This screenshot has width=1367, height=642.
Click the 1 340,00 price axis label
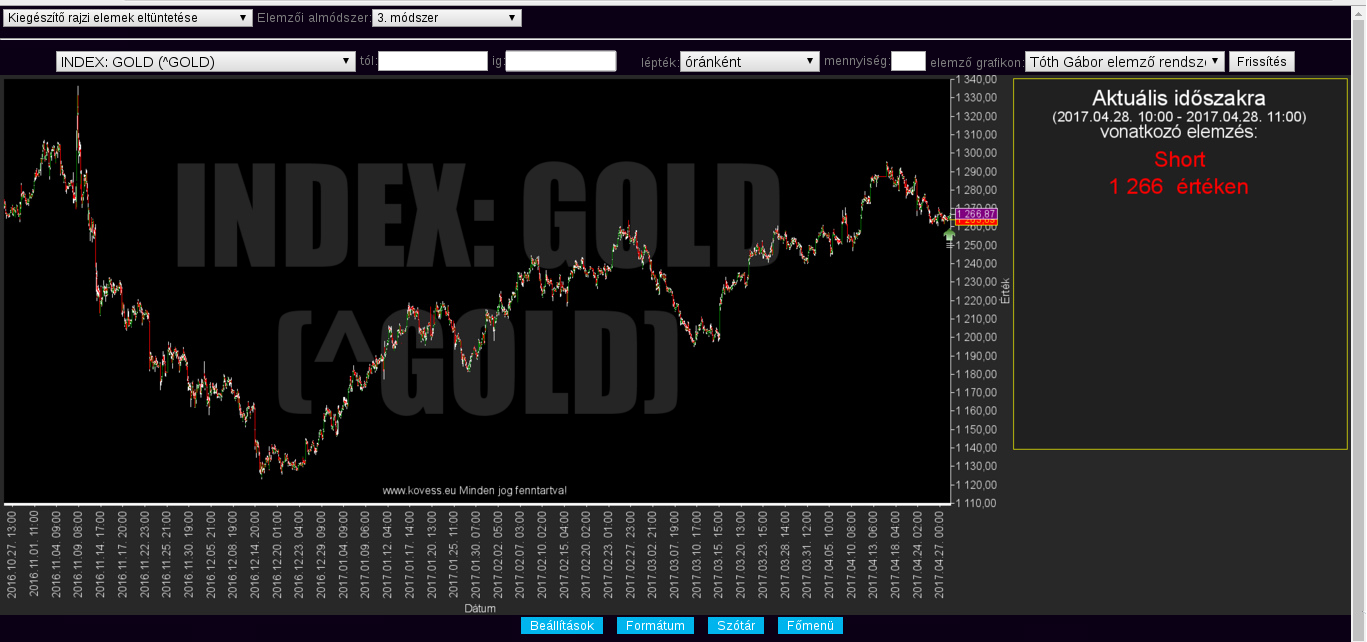coord(975,79)
